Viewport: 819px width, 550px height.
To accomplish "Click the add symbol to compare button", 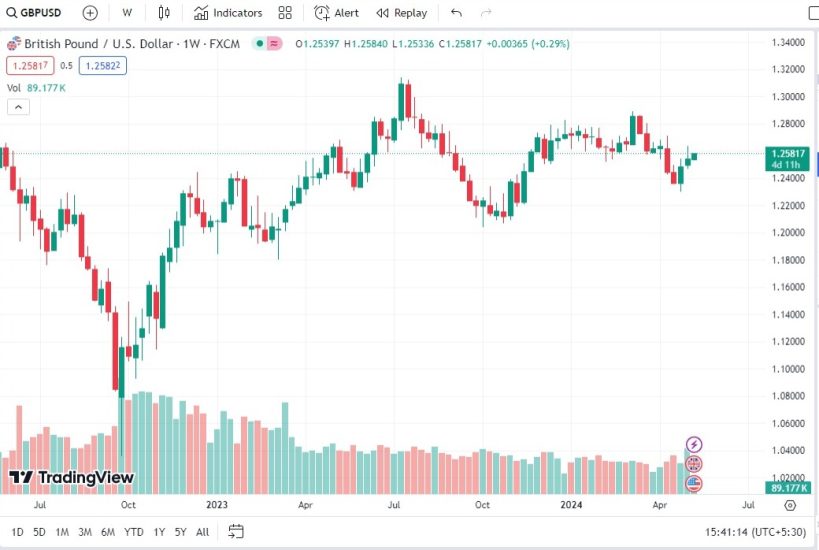I will (90, 13).
